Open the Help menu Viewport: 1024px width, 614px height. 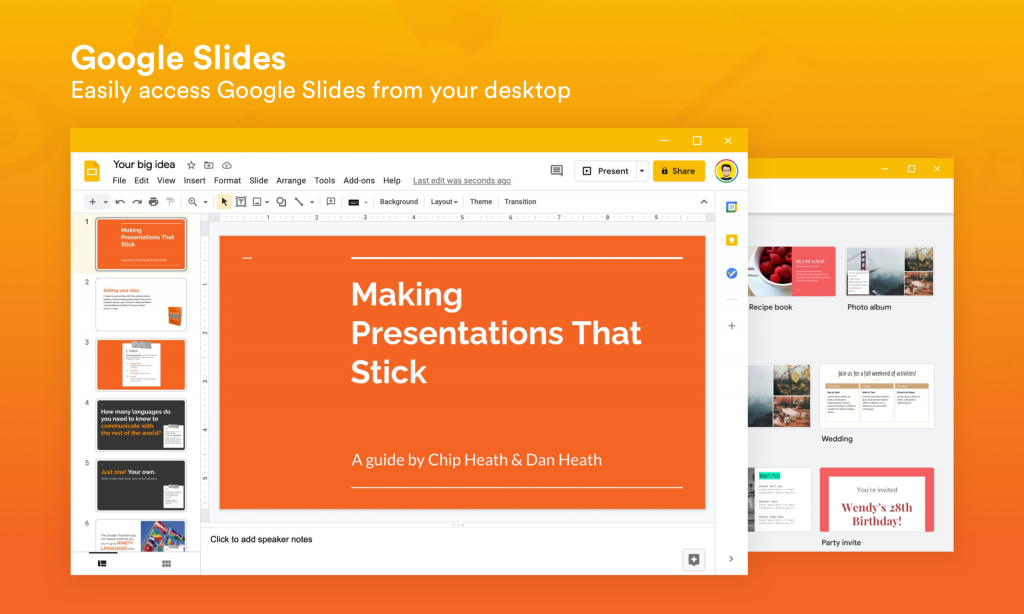click(392, 180)
